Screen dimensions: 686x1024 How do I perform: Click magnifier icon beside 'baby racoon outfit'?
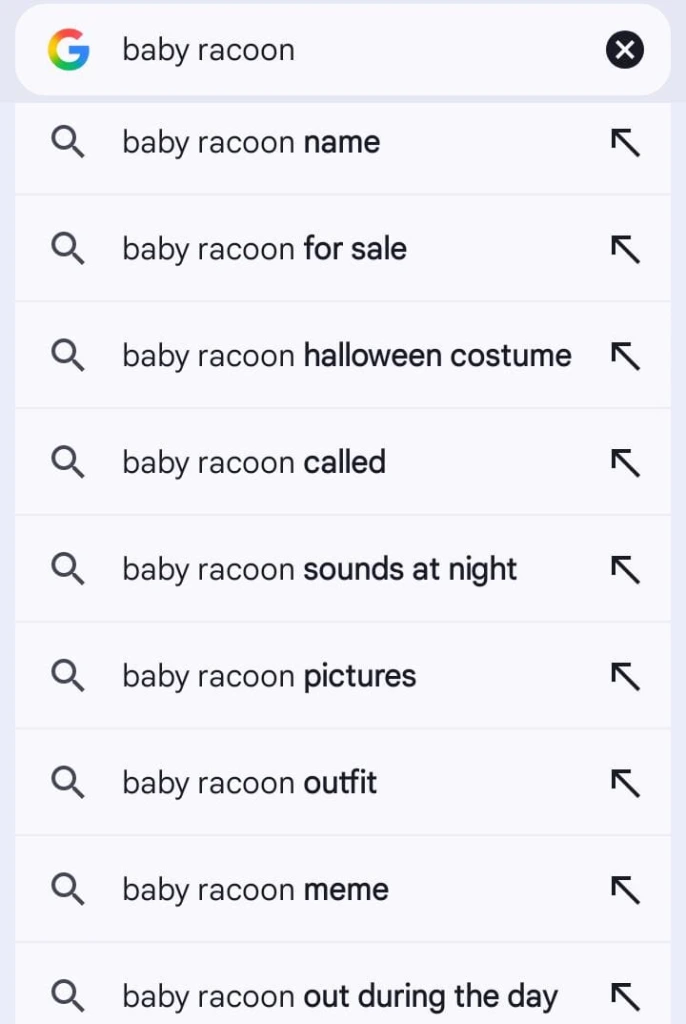(68, 783)
